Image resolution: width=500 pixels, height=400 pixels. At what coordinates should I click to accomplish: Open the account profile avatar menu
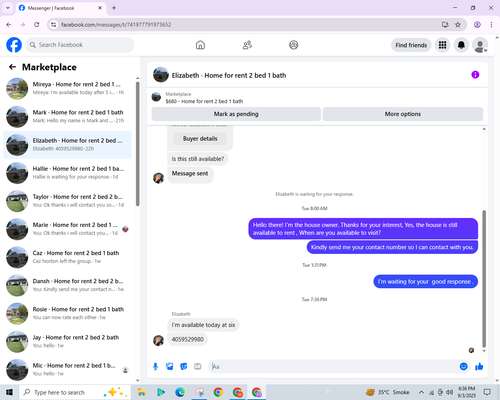pyautogui.click(x=480, y=45)
